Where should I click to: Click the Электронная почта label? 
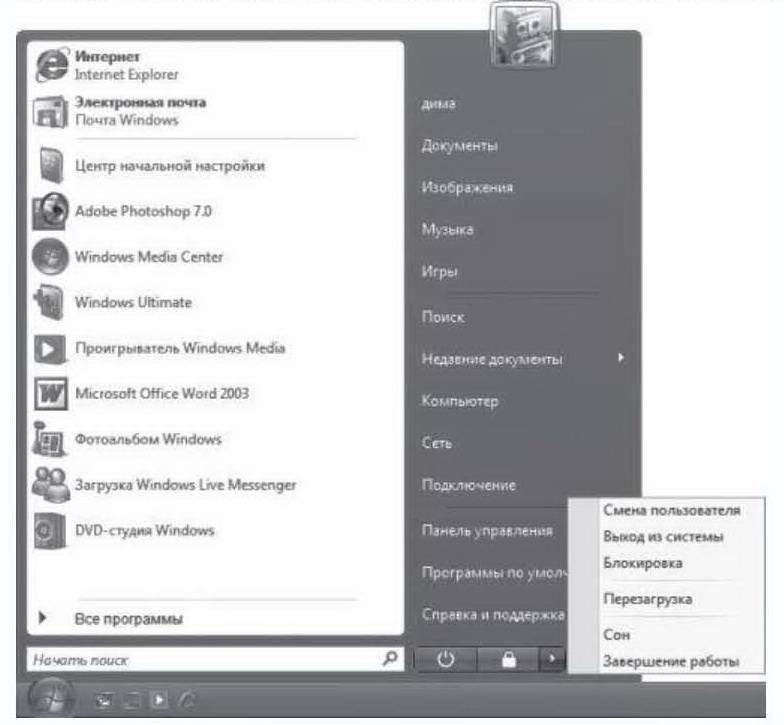pos(140,102)
